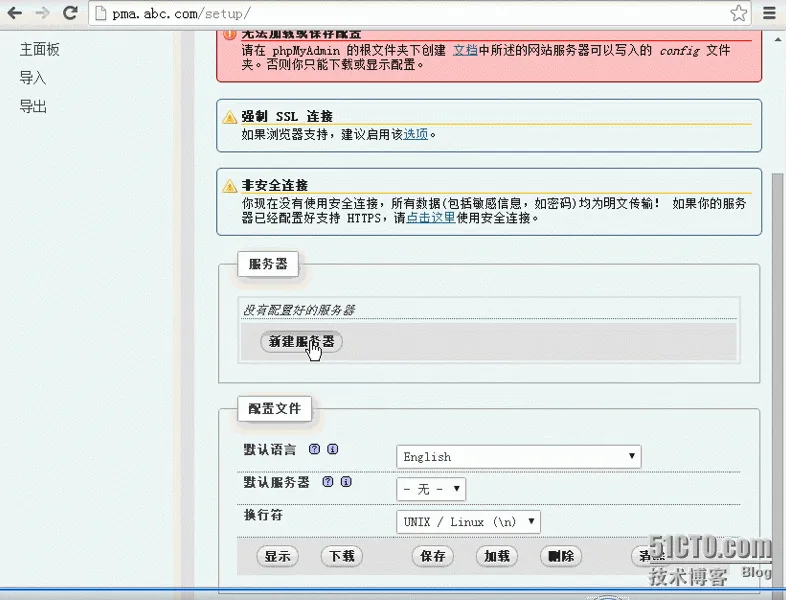
Task: Click the browser forward arrow
Action: click(x=42, y=13)
